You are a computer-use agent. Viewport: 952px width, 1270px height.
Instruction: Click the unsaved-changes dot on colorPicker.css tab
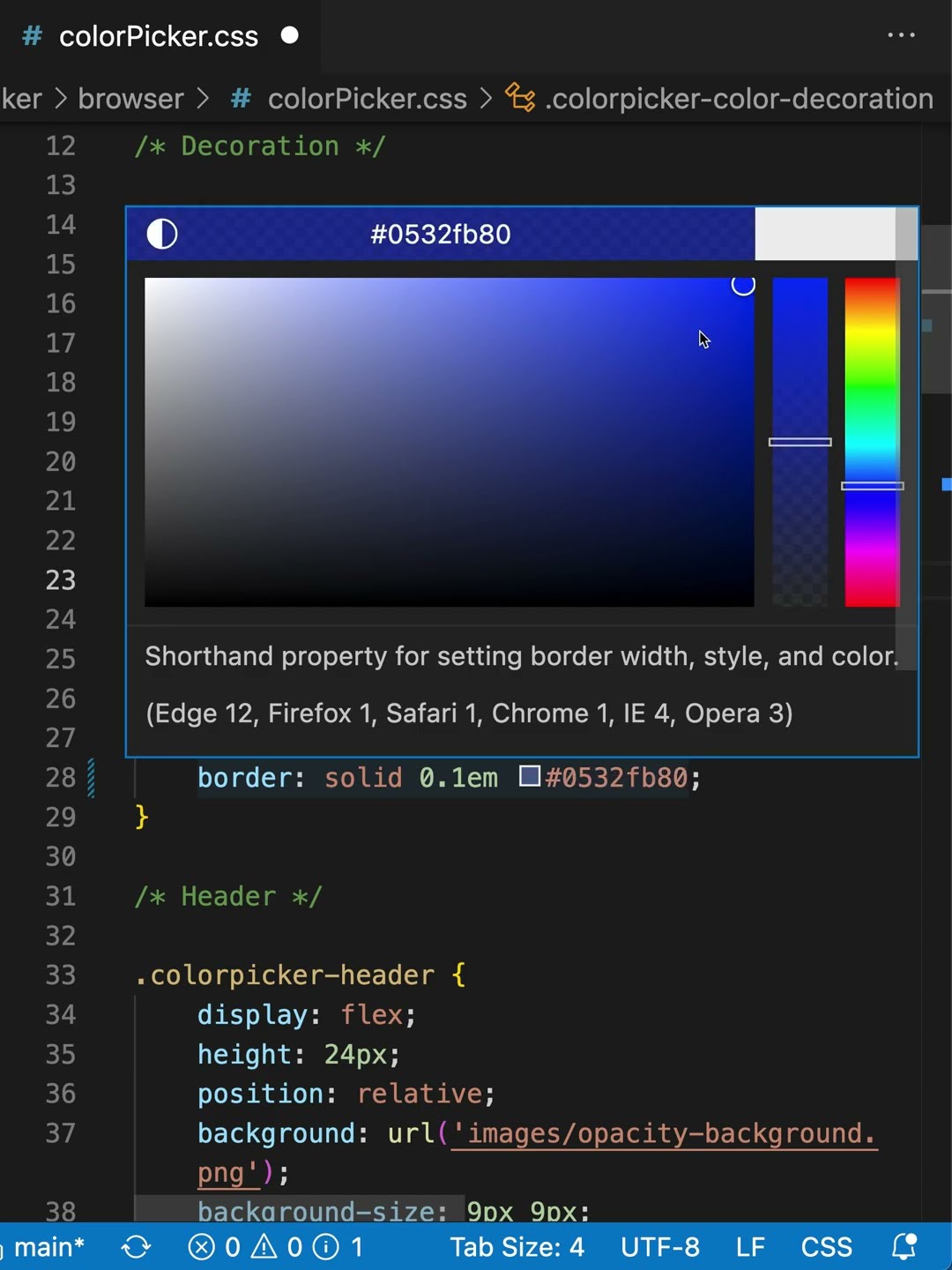click(x=289, y=35)
